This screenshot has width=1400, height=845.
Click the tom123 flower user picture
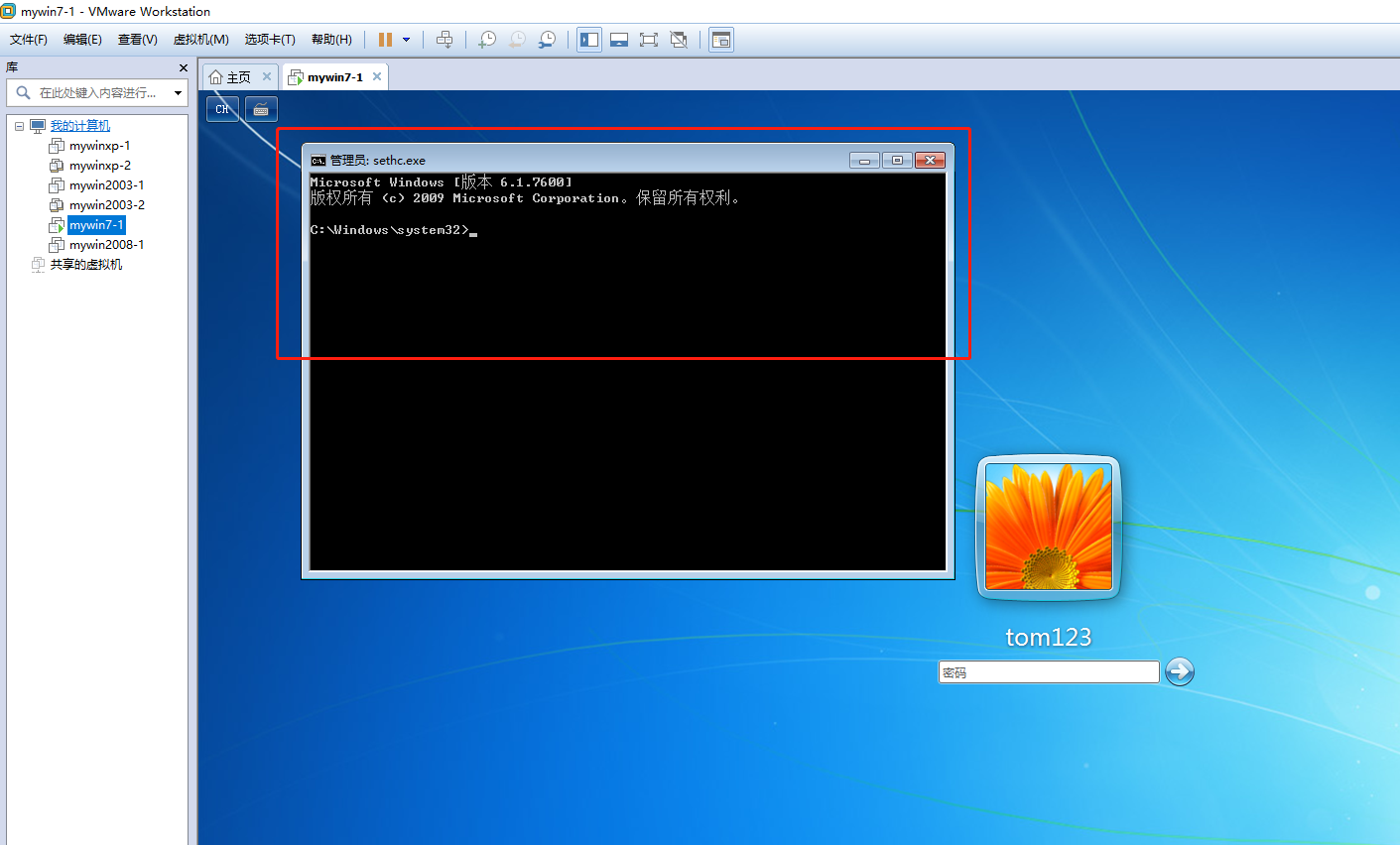(1049, 527)
